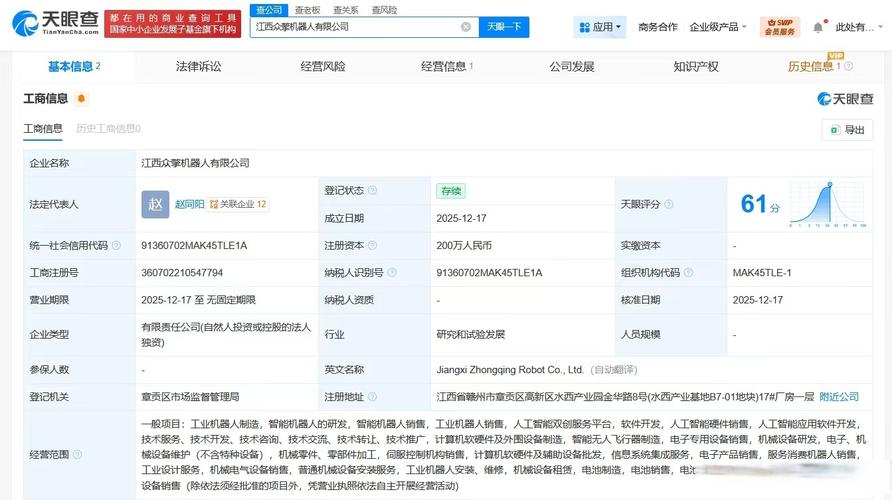This screenshot has height=500, width=892.
Task: Click help icon beside 历史信息 tab
Action: coord(848,66)
